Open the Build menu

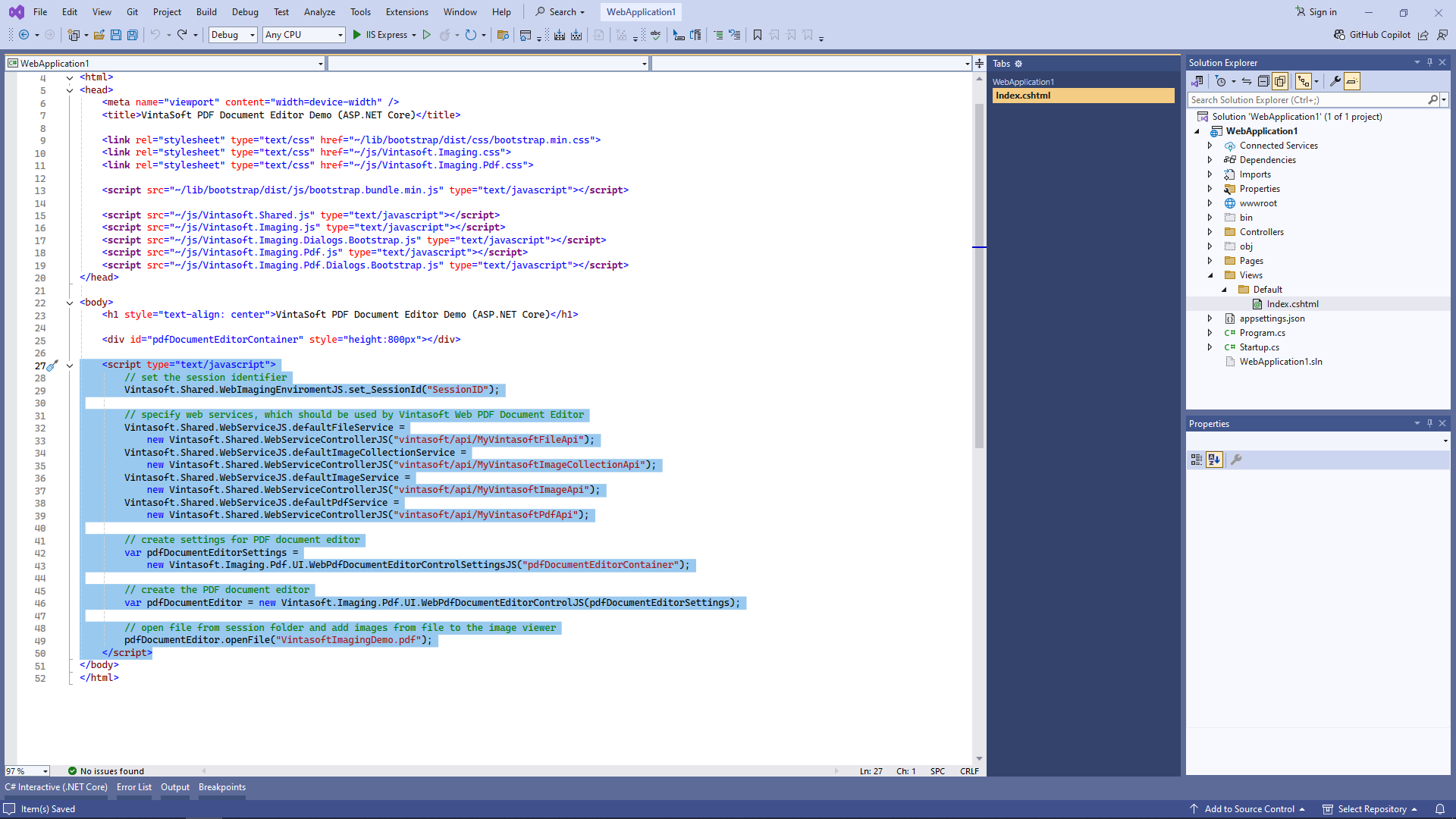coord(206,11)
